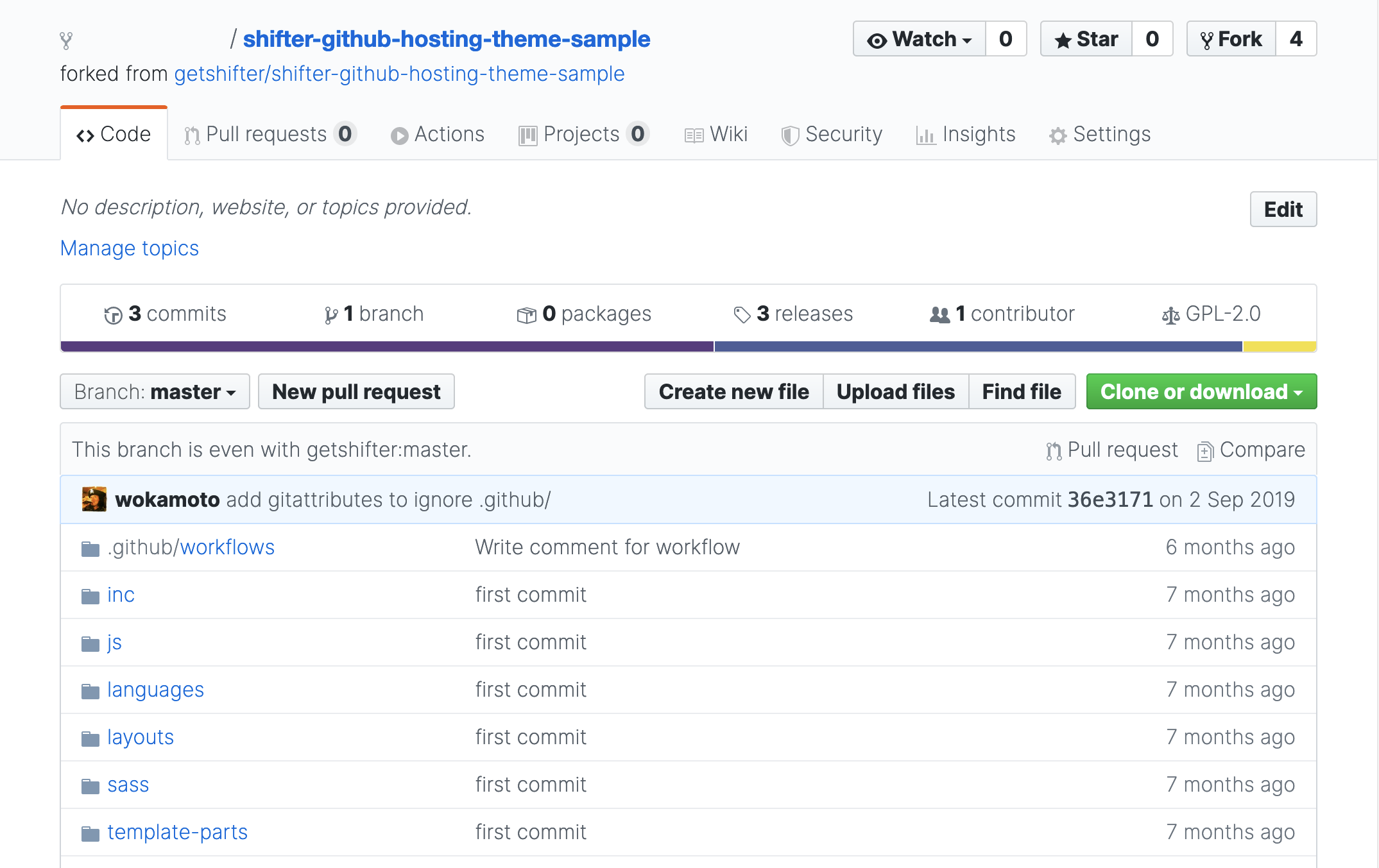Screen dimensions: 1379x868
Task: Click the fork count 4
Action: coord(1296,39)
